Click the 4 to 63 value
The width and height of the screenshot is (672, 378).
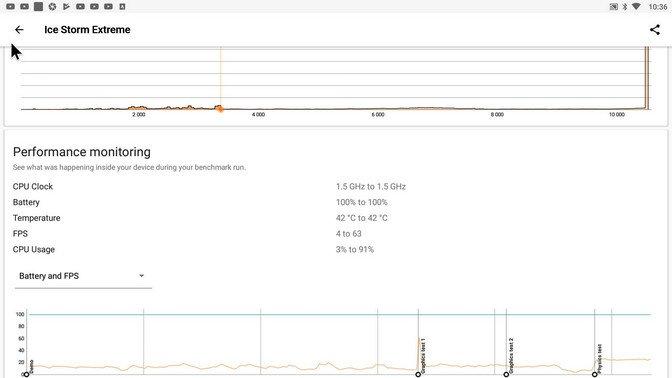point(348,234)
